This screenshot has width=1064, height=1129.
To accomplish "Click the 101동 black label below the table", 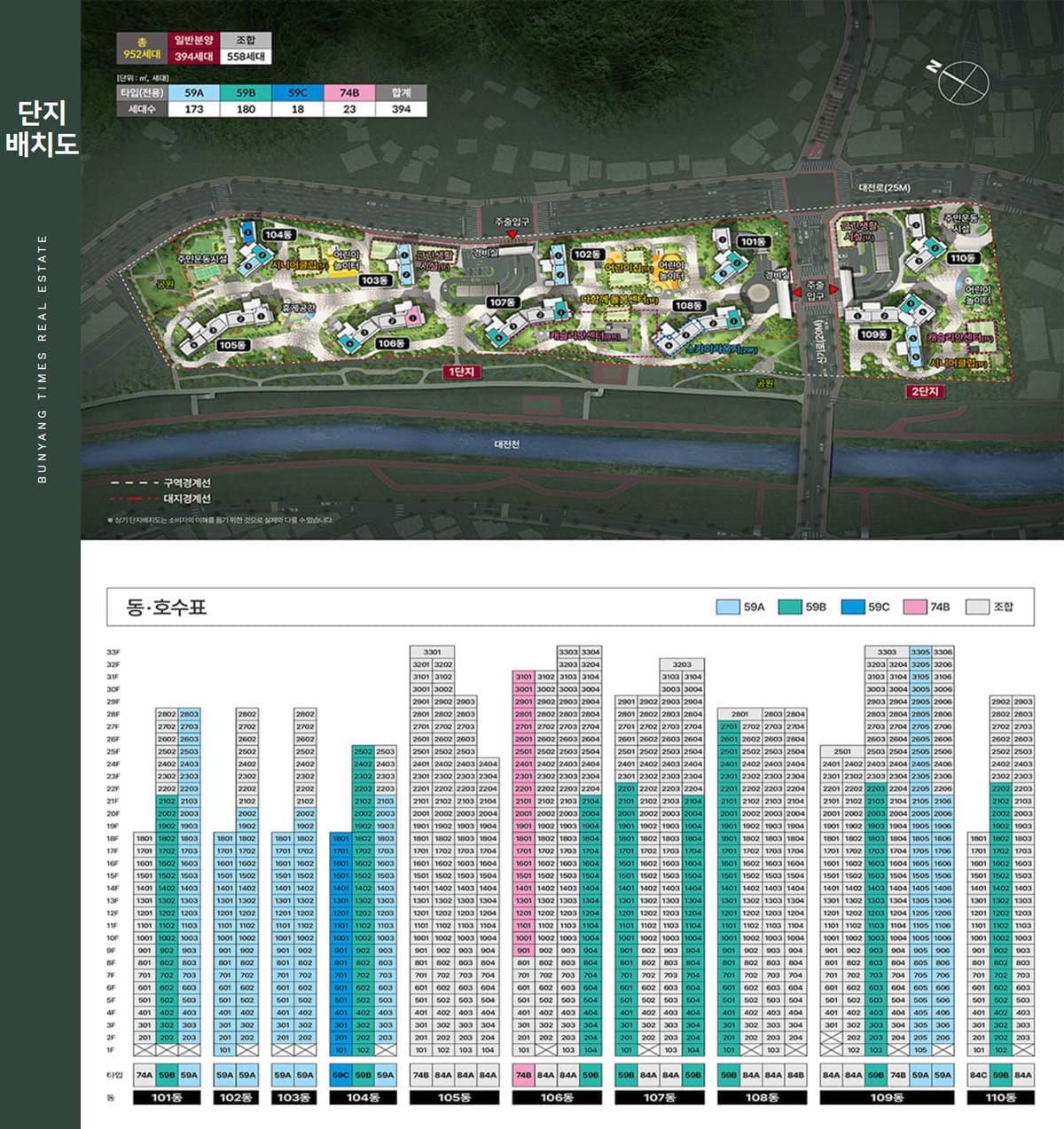I will pyautogui.click(x=167, y=1098).
